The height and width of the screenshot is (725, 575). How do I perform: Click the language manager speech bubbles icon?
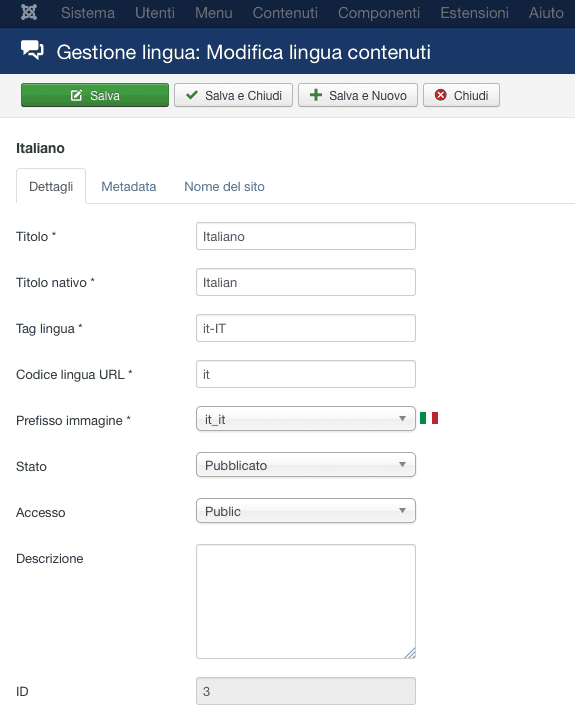click(32, 50)
